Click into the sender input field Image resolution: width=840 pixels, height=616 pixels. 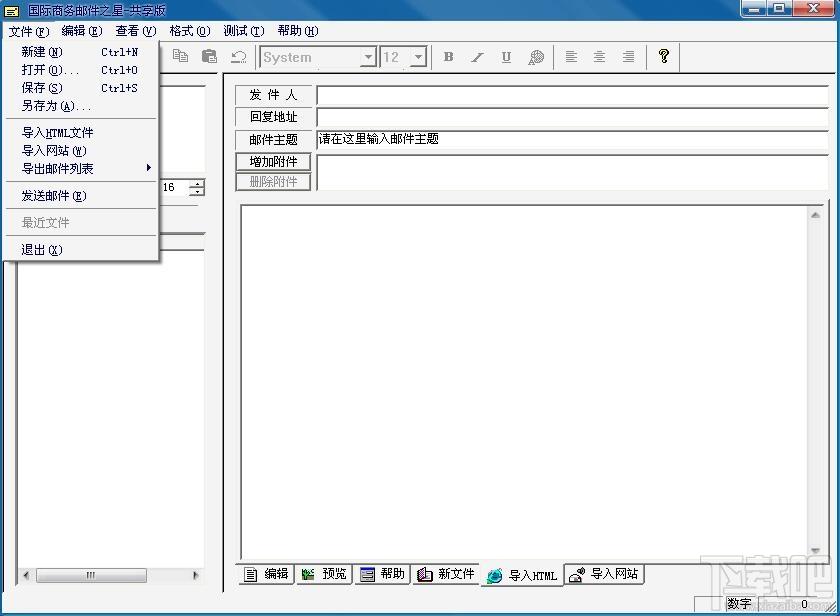coord(573,95)
